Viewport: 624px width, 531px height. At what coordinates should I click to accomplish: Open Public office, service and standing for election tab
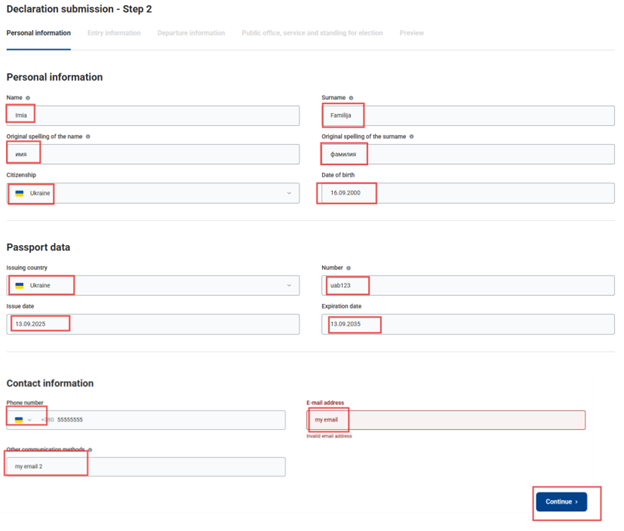tap(312, 33)
